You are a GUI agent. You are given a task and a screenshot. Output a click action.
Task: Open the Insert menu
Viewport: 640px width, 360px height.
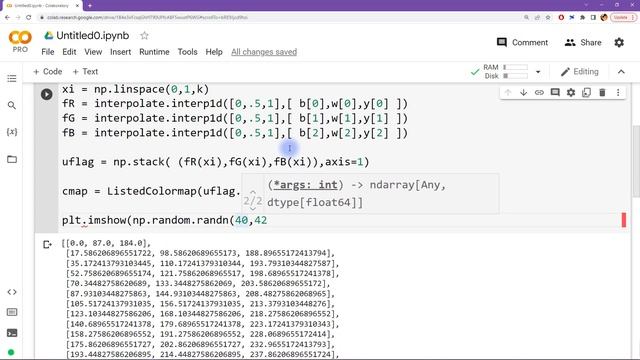[120, 52]
